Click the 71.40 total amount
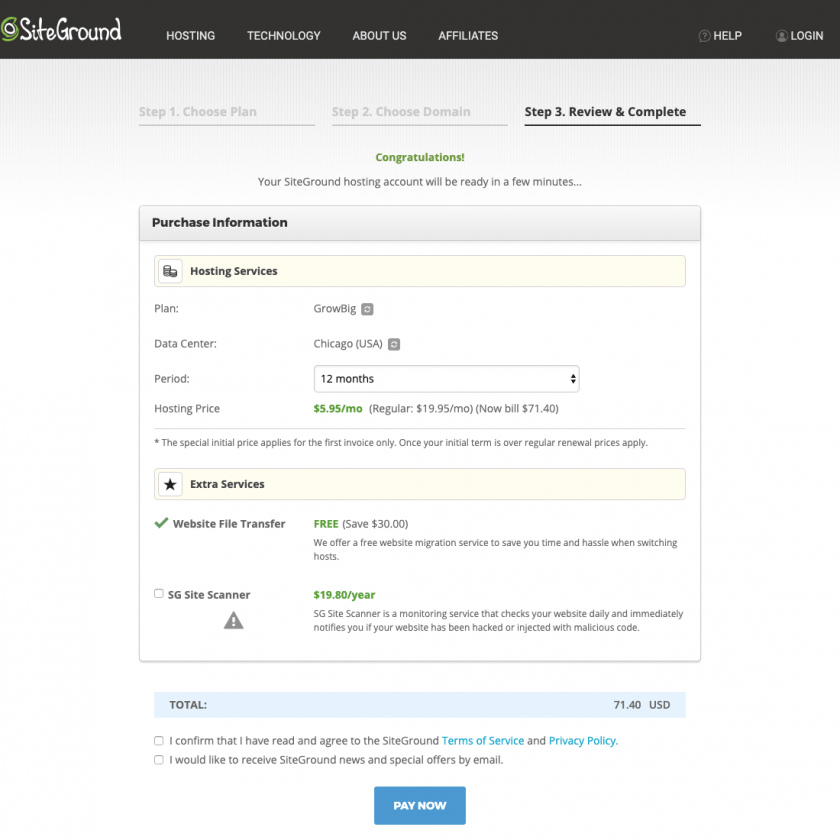Image resolution: width=840 pixels, height=840 pixels. click(x=627, y=705)
